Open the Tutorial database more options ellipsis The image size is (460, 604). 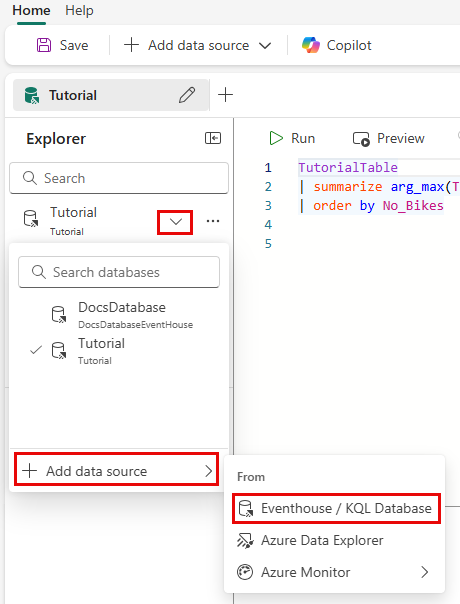(213, 221)
